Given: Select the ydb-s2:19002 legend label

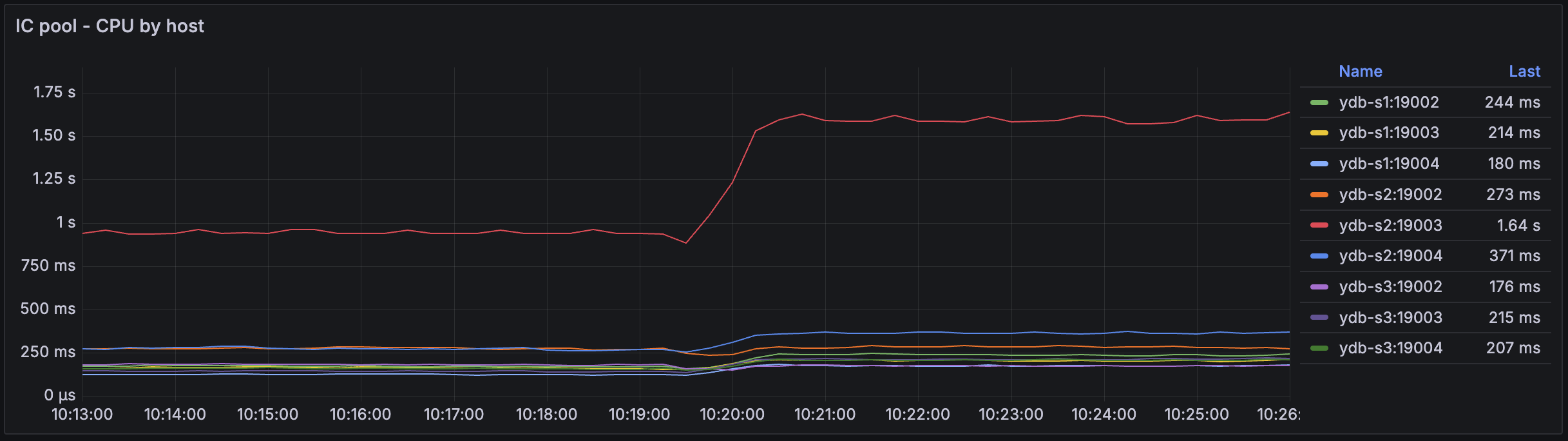Looking at the screenshot, I should pos(1390,195).
